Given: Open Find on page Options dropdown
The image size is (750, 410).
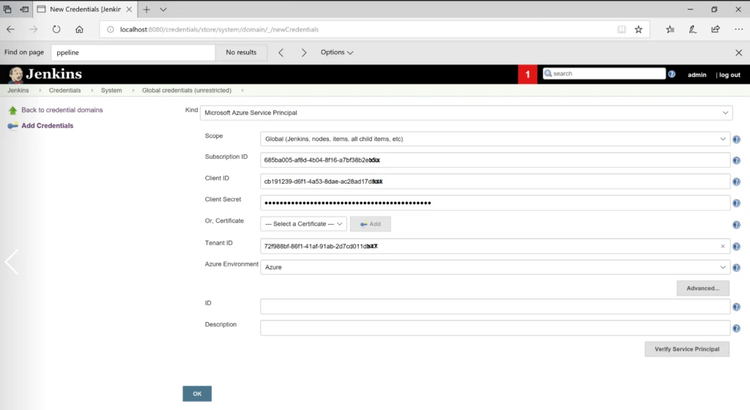Looking at the screenshot, I should [x=337, y=52].
